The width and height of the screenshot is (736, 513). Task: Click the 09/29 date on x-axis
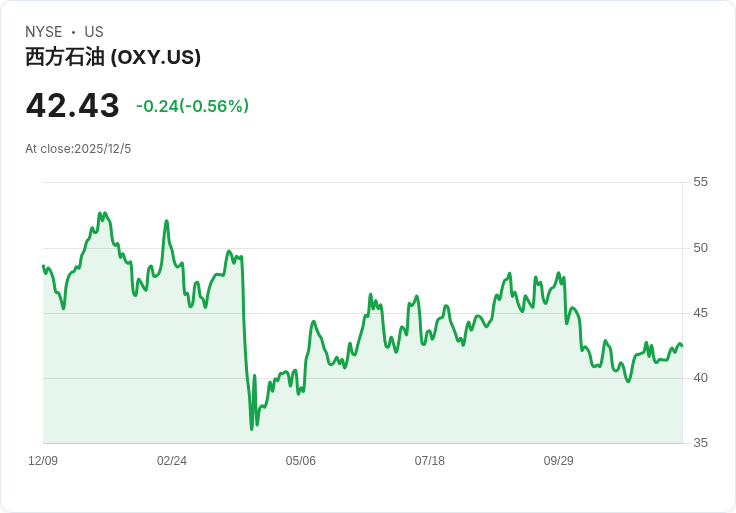click(559, 460)
